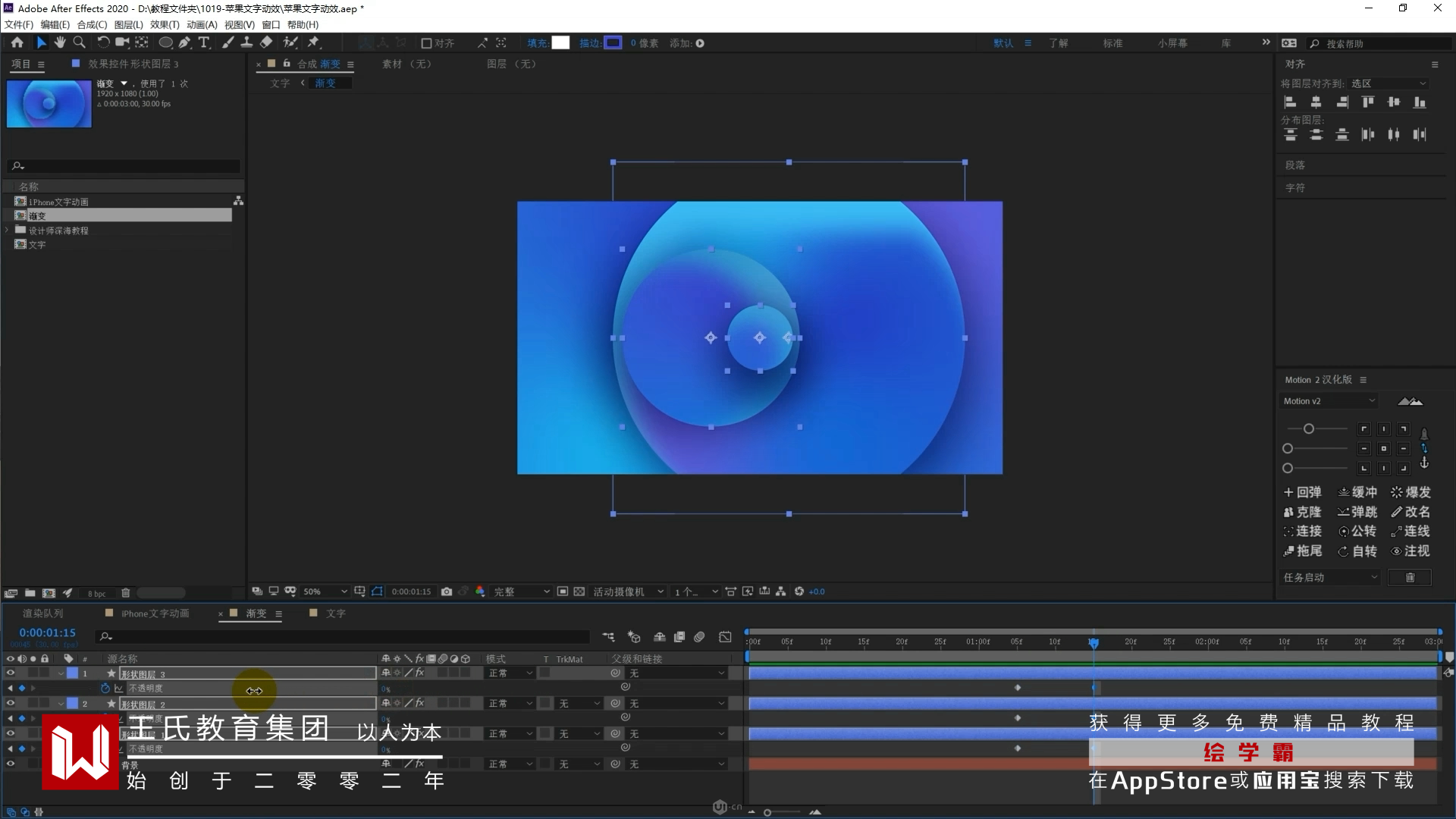This screenshot has height=819, width=1456.
Task: Open the 50% magnification dropdown
Action: tap(325, 591)
